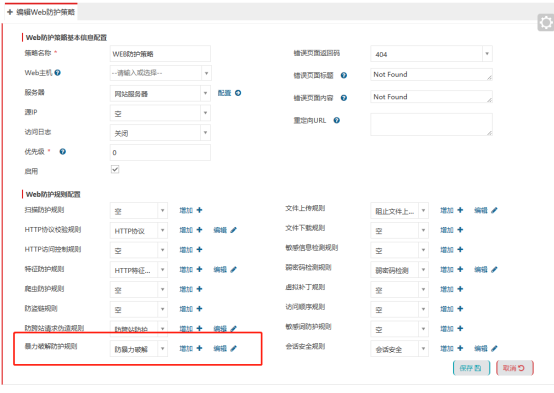Click the 取消 button

click(514, 368)
